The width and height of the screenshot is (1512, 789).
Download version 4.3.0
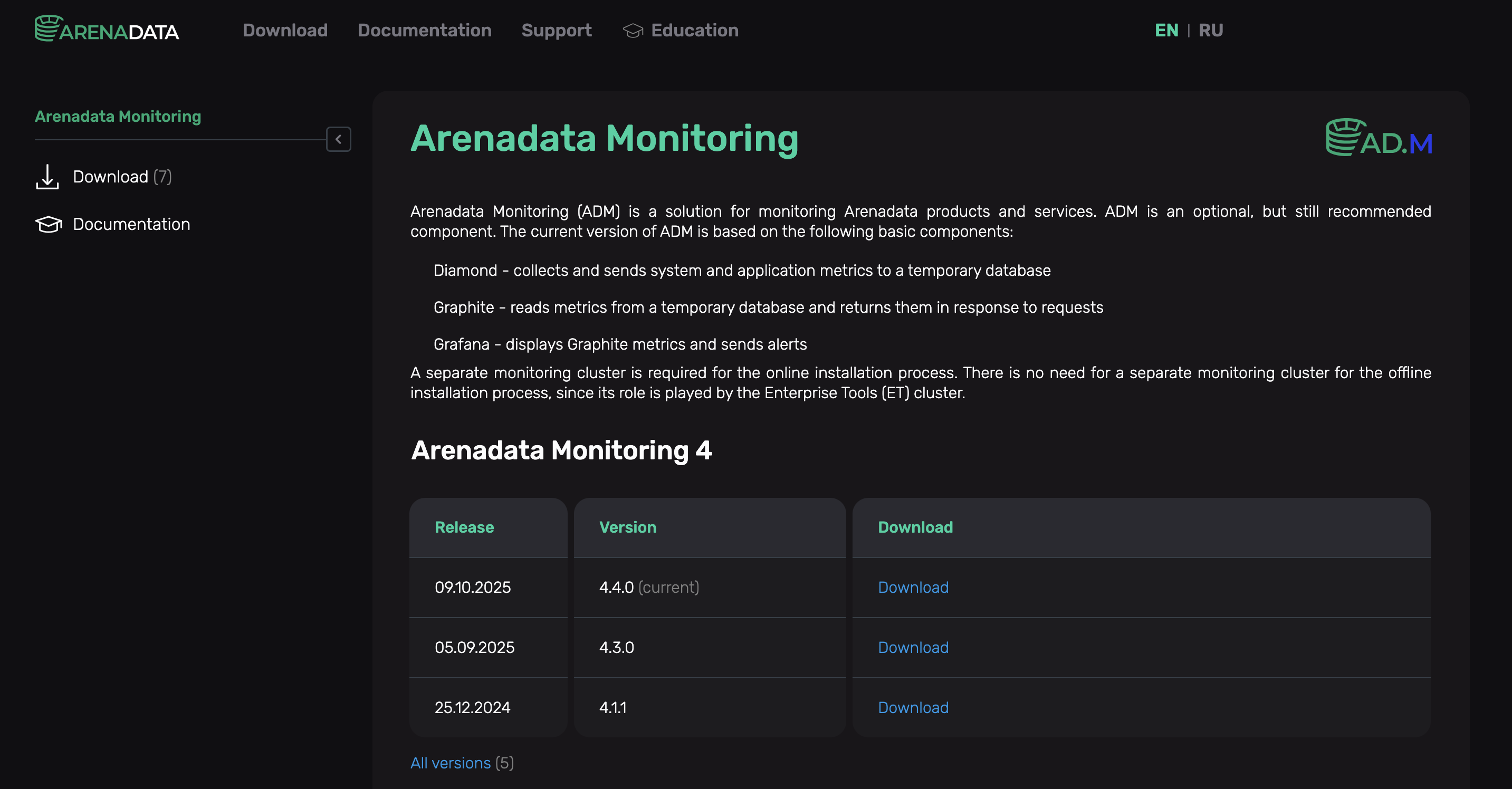coord(913,648)
